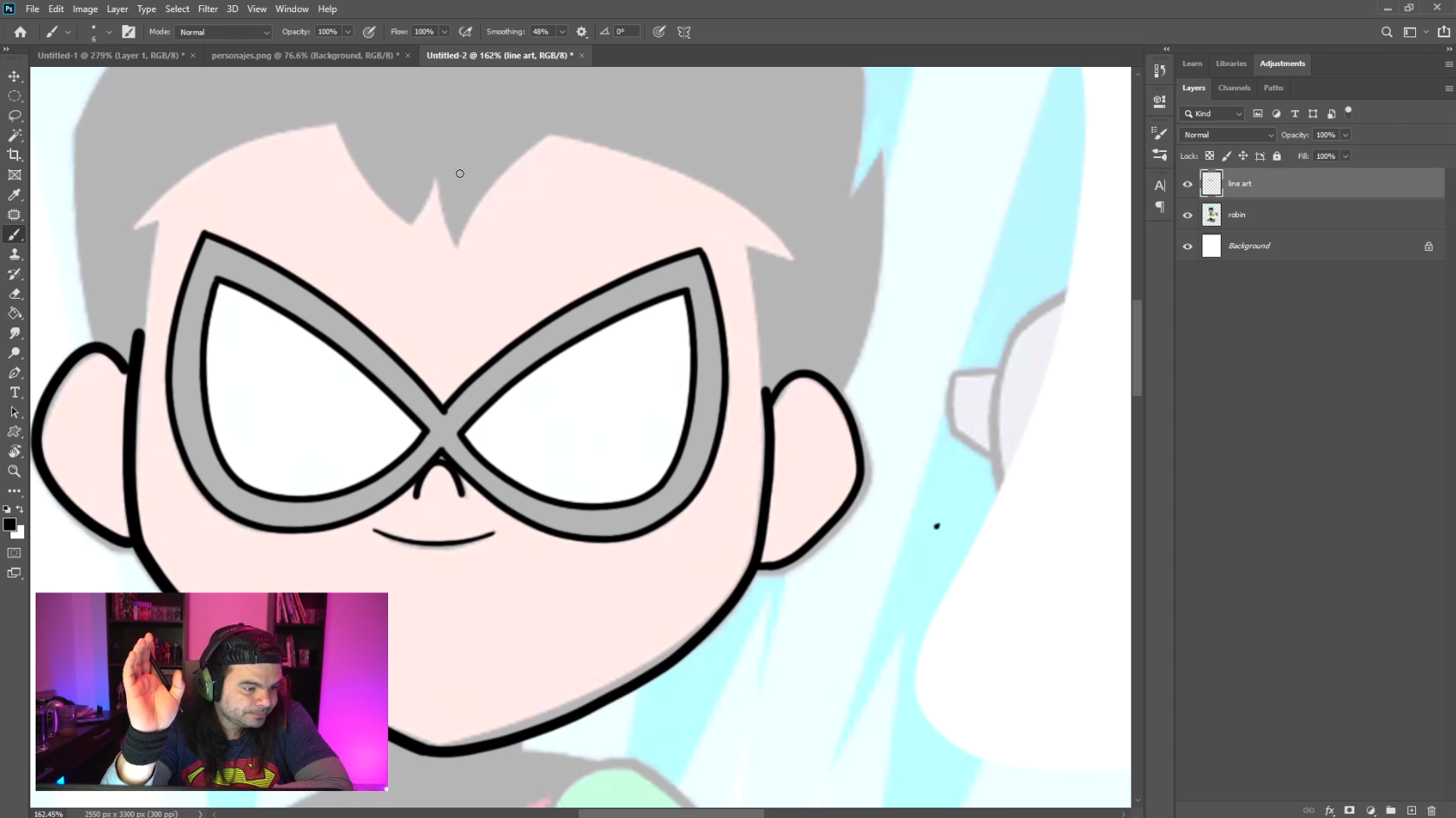Hide the Background layer
The width and height of the screenshot is (1456, 818).
pyautogui.click(x=1188, y=247)
